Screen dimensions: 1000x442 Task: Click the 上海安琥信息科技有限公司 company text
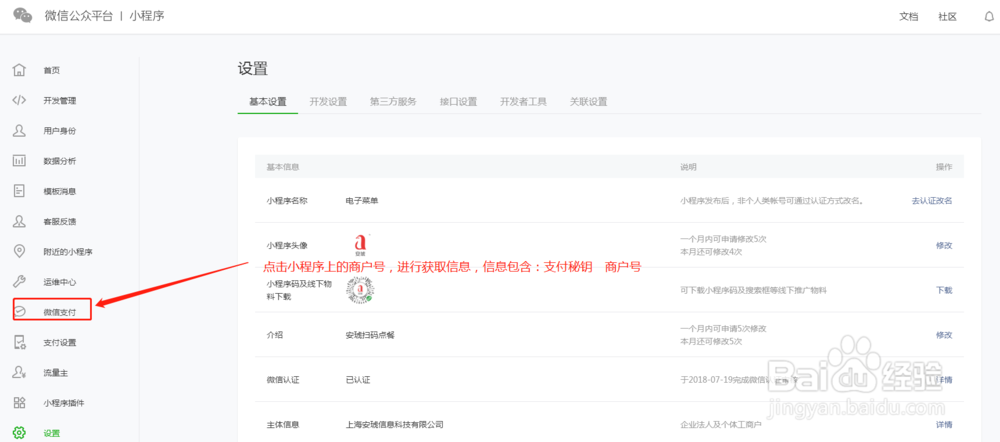pyautogui.click(x=394, y=424)
